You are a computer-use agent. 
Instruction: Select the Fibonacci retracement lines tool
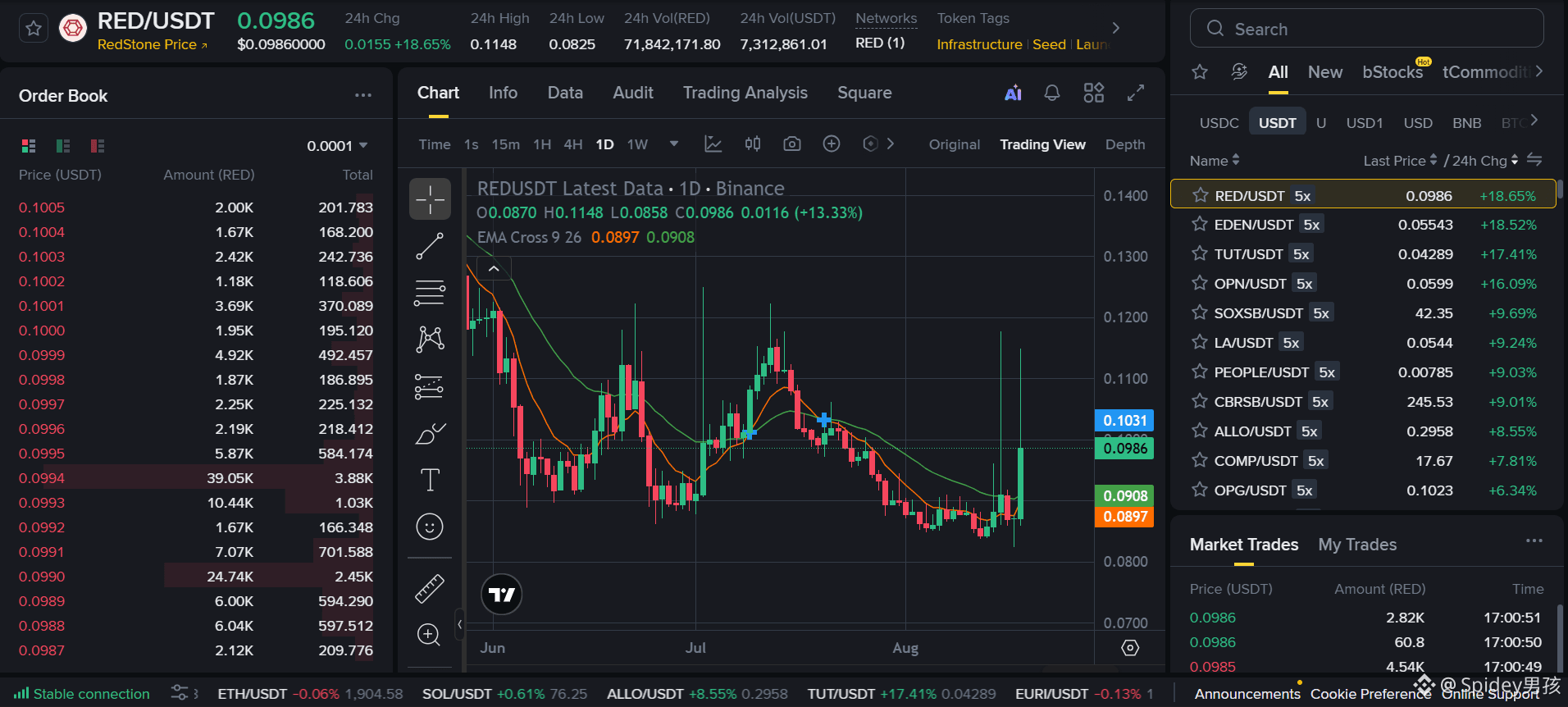430,293
